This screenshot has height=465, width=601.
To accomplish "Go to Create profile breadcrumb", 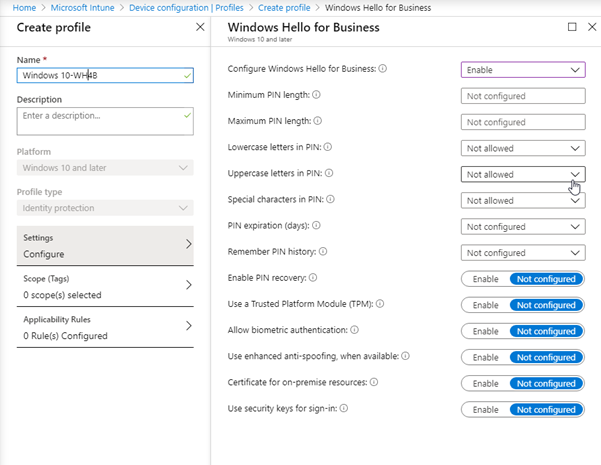I will (284, 8).
